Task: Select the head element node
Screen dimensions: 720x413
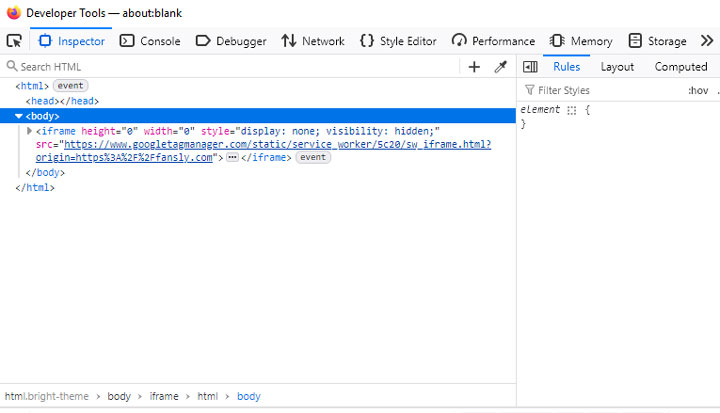Action: click(62, 101)
